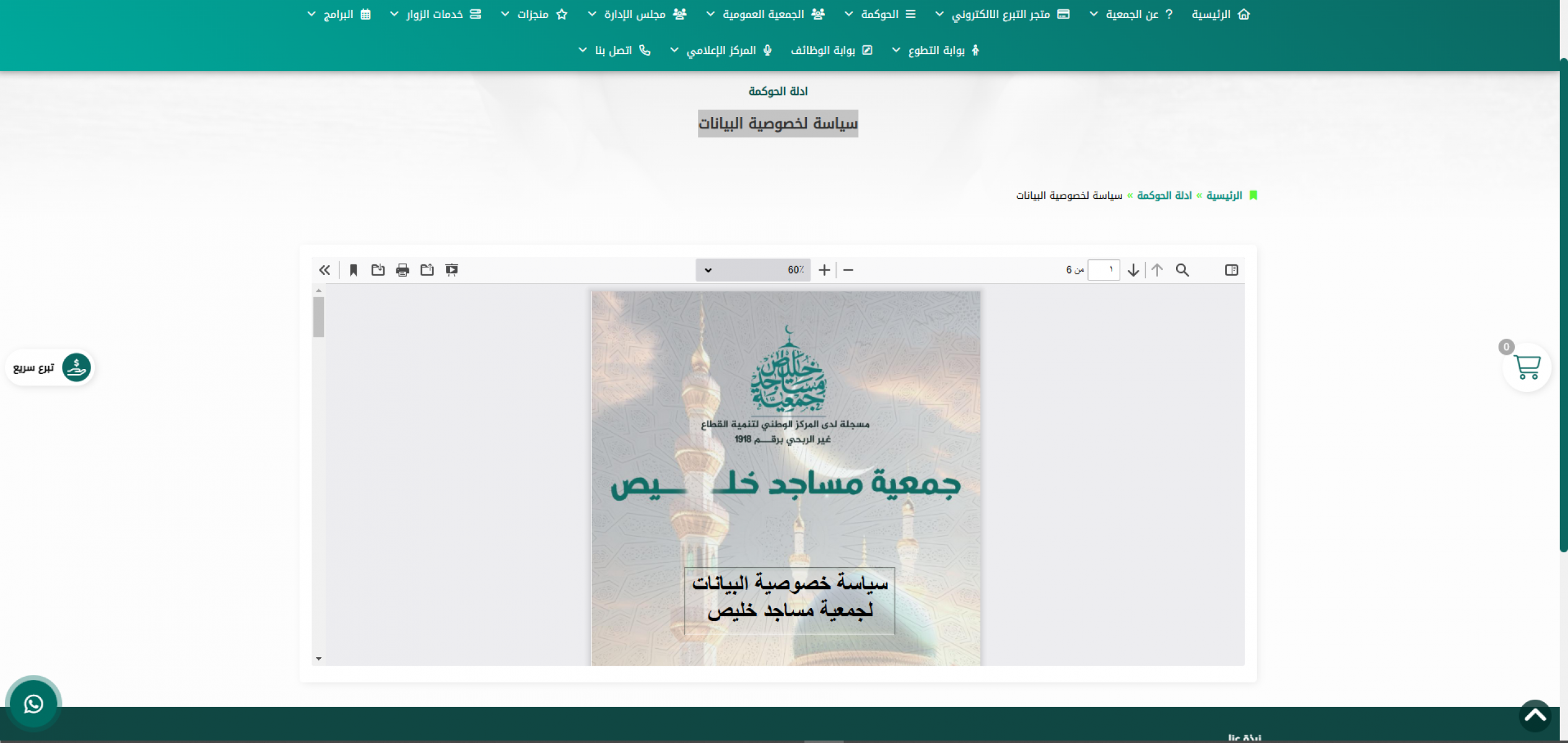This screenshot has height=743, width=1568.
Task: Switch to presentation mode icon
Action: 451,270
